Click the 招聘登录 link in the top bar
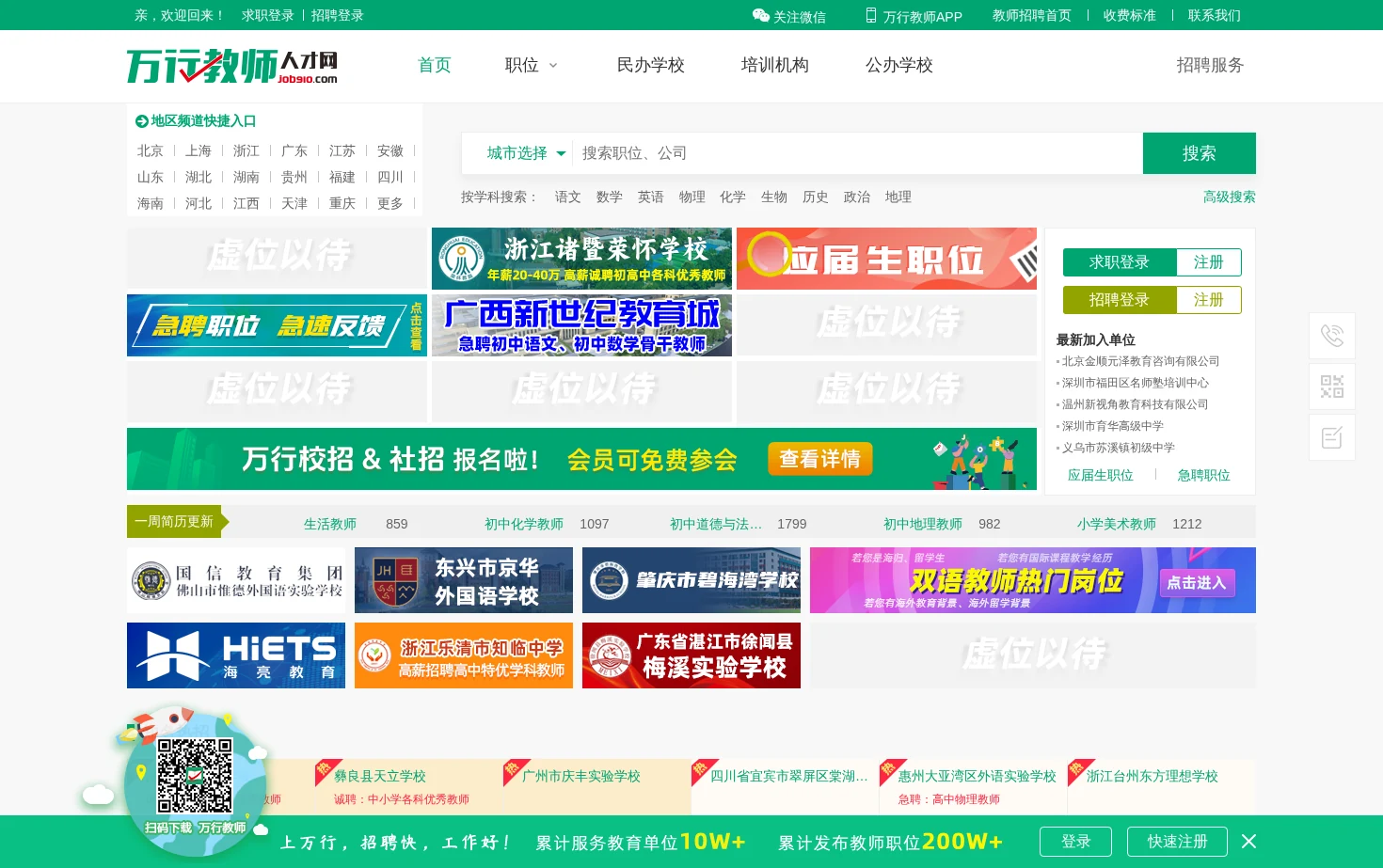Screen dimensions: 1383x868 [338, 15]
